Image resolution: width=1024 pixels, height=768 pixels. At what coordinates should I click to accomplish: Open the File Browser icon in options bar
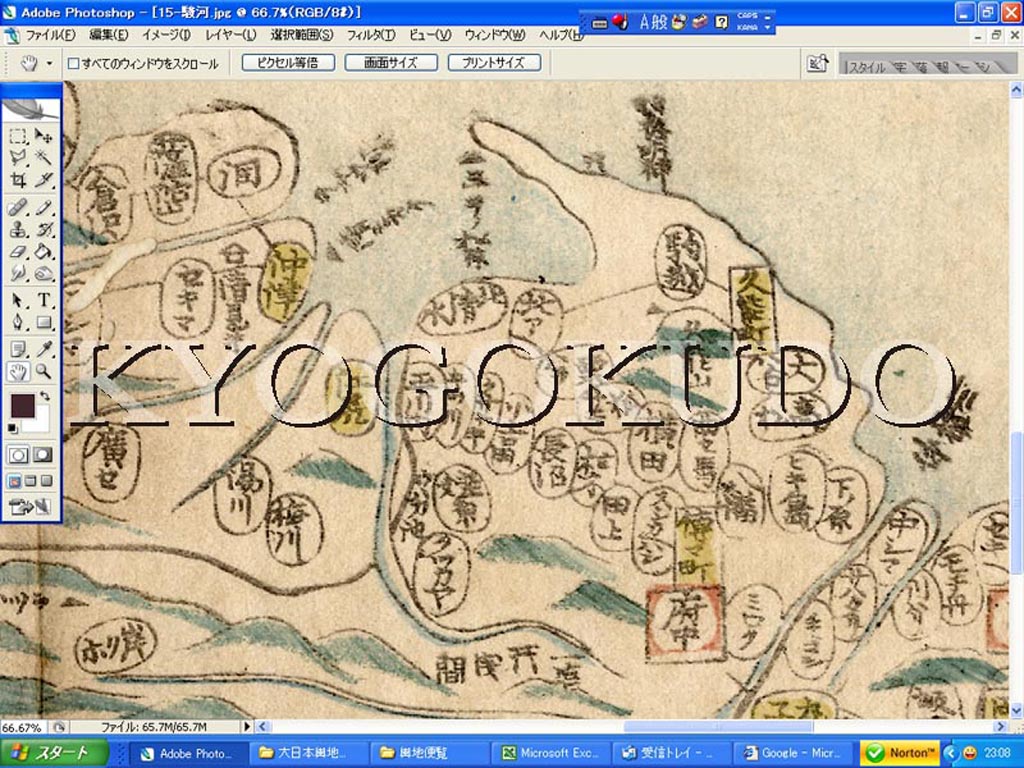pyautogui.click(x=818, y=63)
